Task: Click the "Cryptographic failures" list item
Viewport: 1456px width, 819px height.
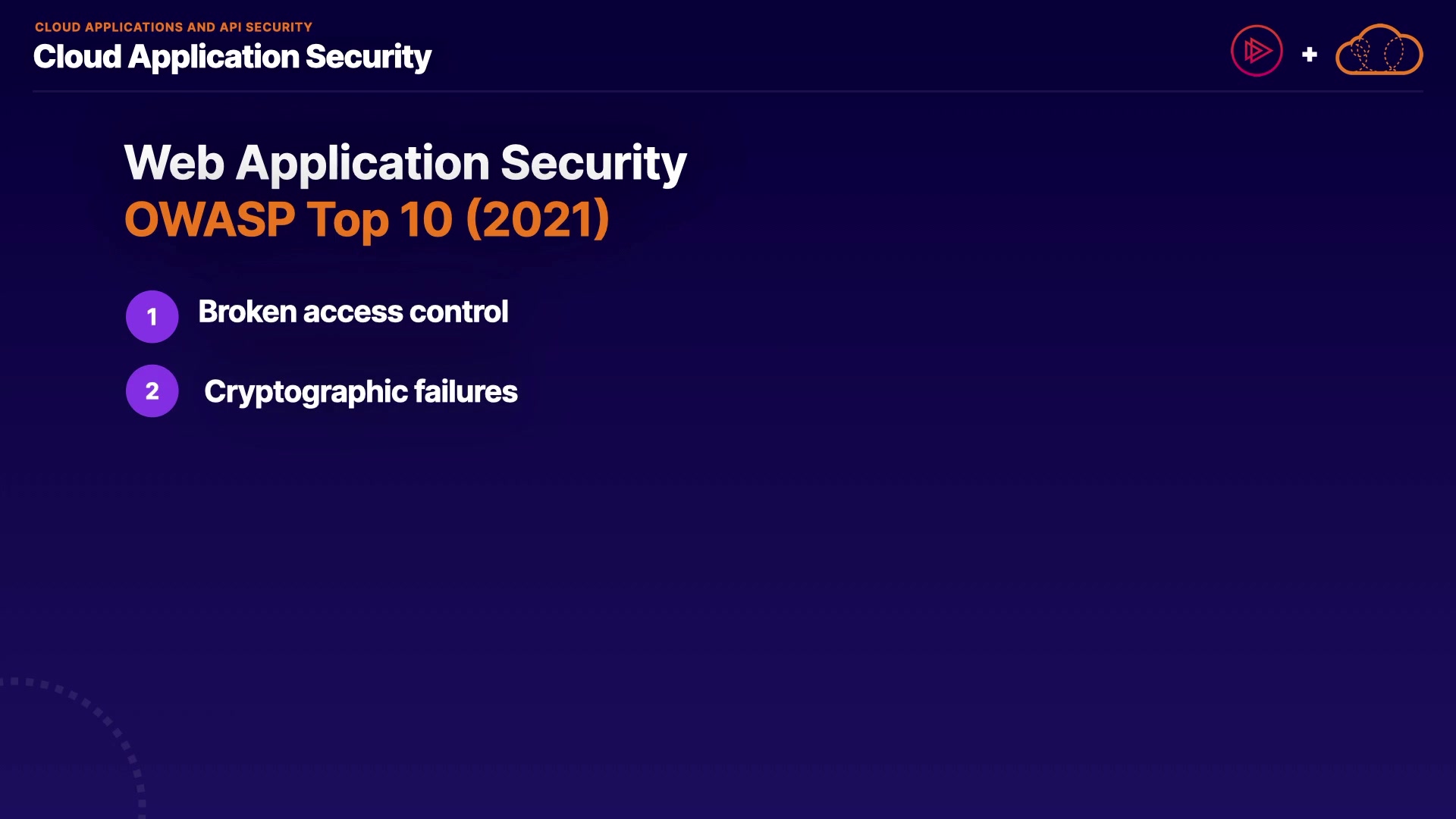Action: pyautogui.click(x=360, y=392)
